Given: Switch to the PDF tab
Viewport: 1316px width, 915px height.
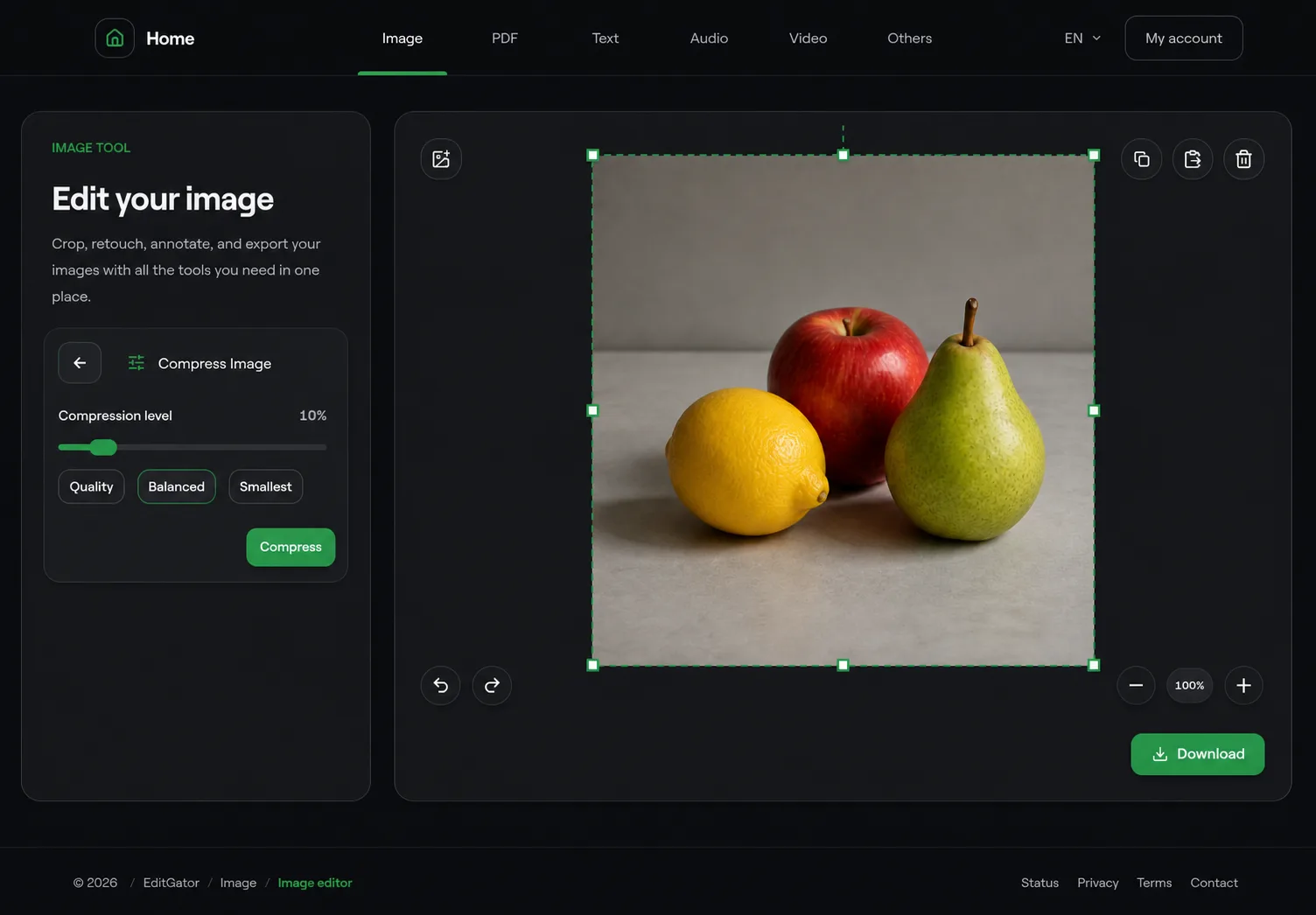Looking at the screenshot, I should tap(505, 38).
